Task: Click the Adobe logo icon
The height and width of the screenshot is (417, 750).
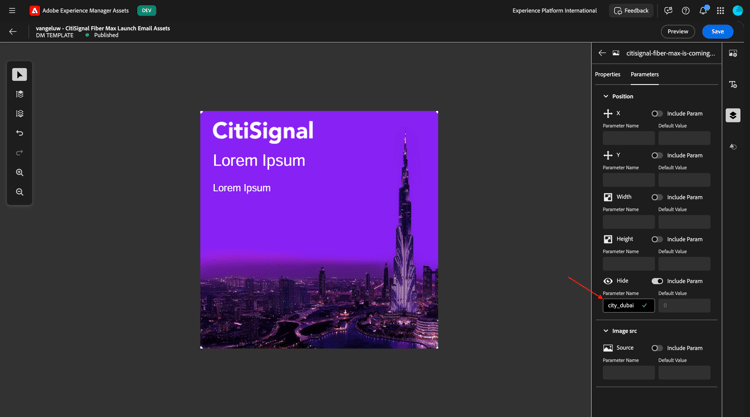Action: tap(34, 11)
